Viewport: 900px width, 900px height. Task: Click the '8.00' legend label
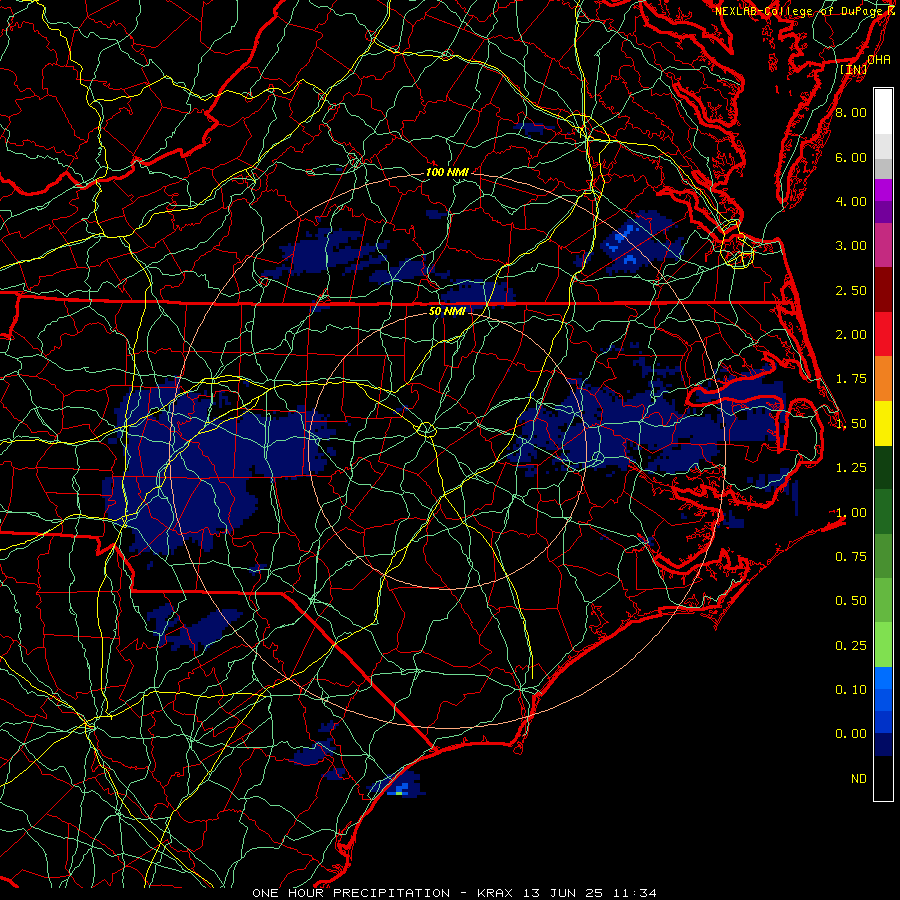(851, 112)
